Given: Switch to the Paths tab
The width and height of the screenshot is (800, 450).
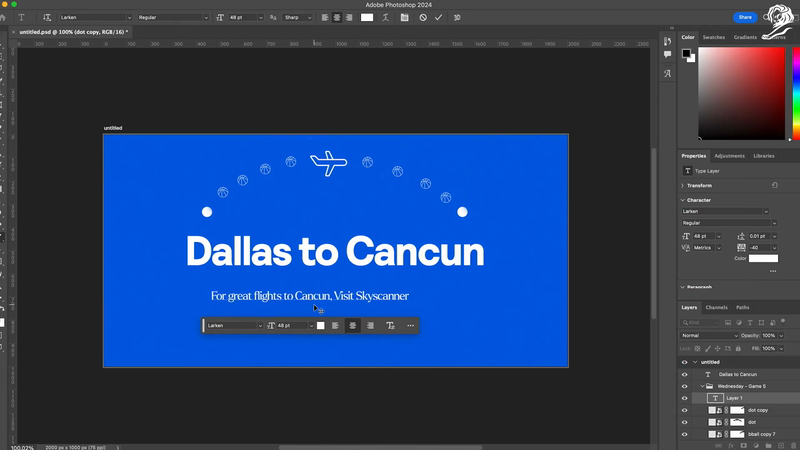Looking at the screenshot, I should point(742,308).
